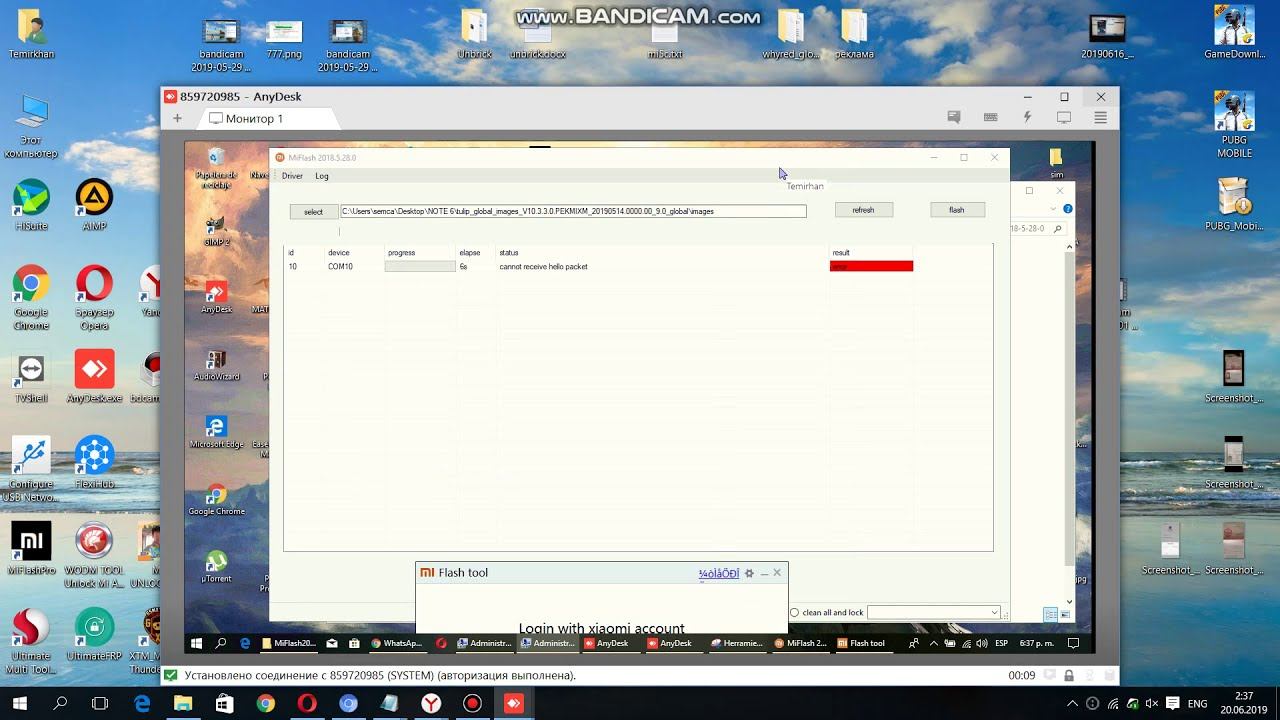Open the Flash tool settings gear
Screen dimensions: 1280x720
[749, 573]
